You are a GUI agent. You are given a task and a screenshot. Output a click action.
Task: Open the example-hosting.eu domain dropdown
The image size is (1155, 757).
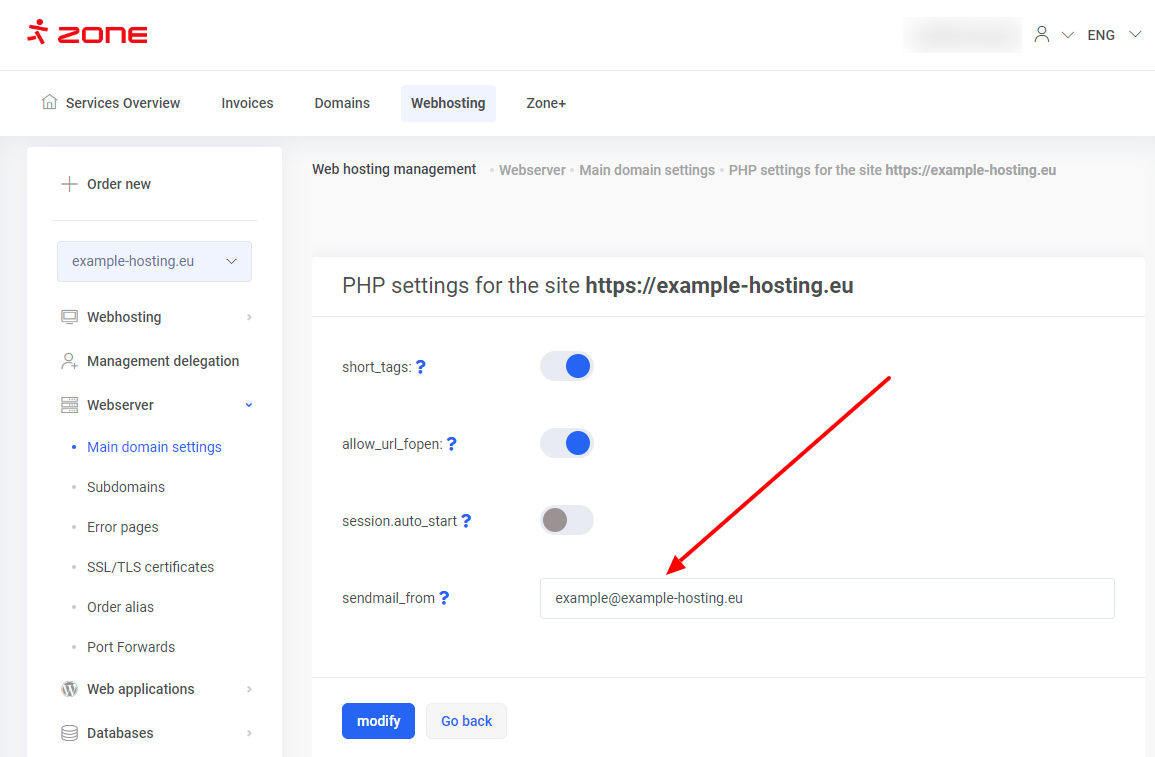tap(154, 261)
